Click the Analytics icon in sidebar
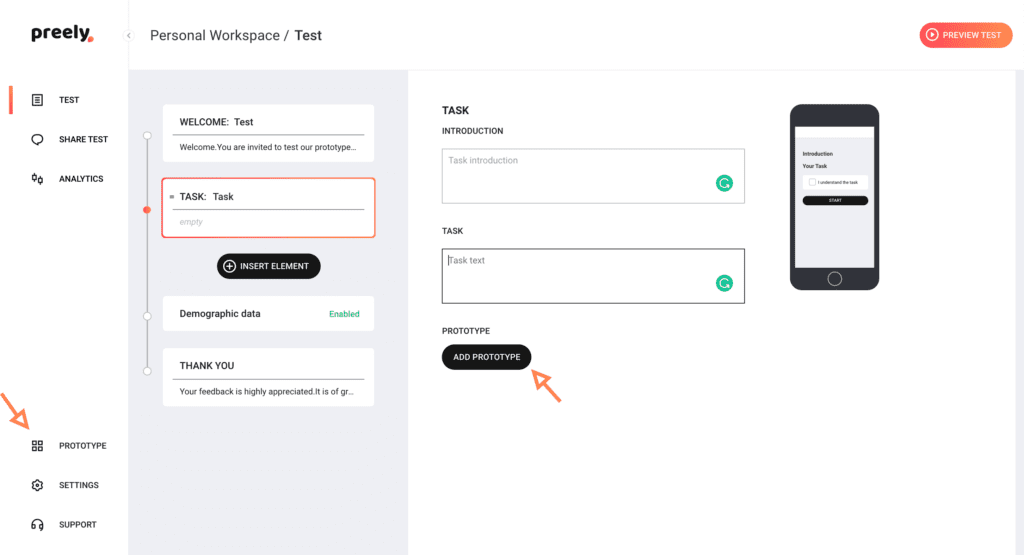 point(37,179)
